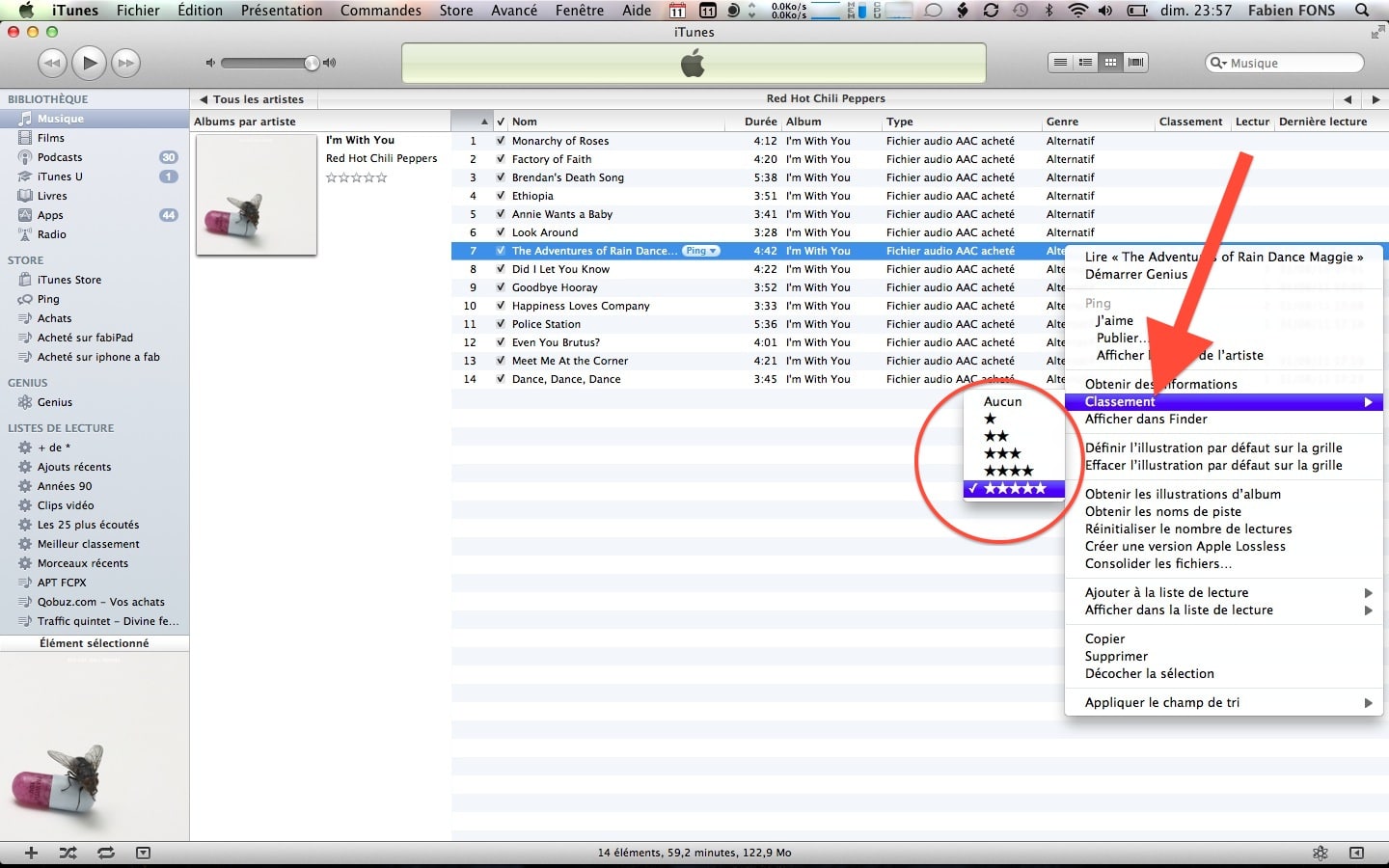
Task: Uncheck Dance, Dance, Dance checkbox
Action: pos(501,379)
